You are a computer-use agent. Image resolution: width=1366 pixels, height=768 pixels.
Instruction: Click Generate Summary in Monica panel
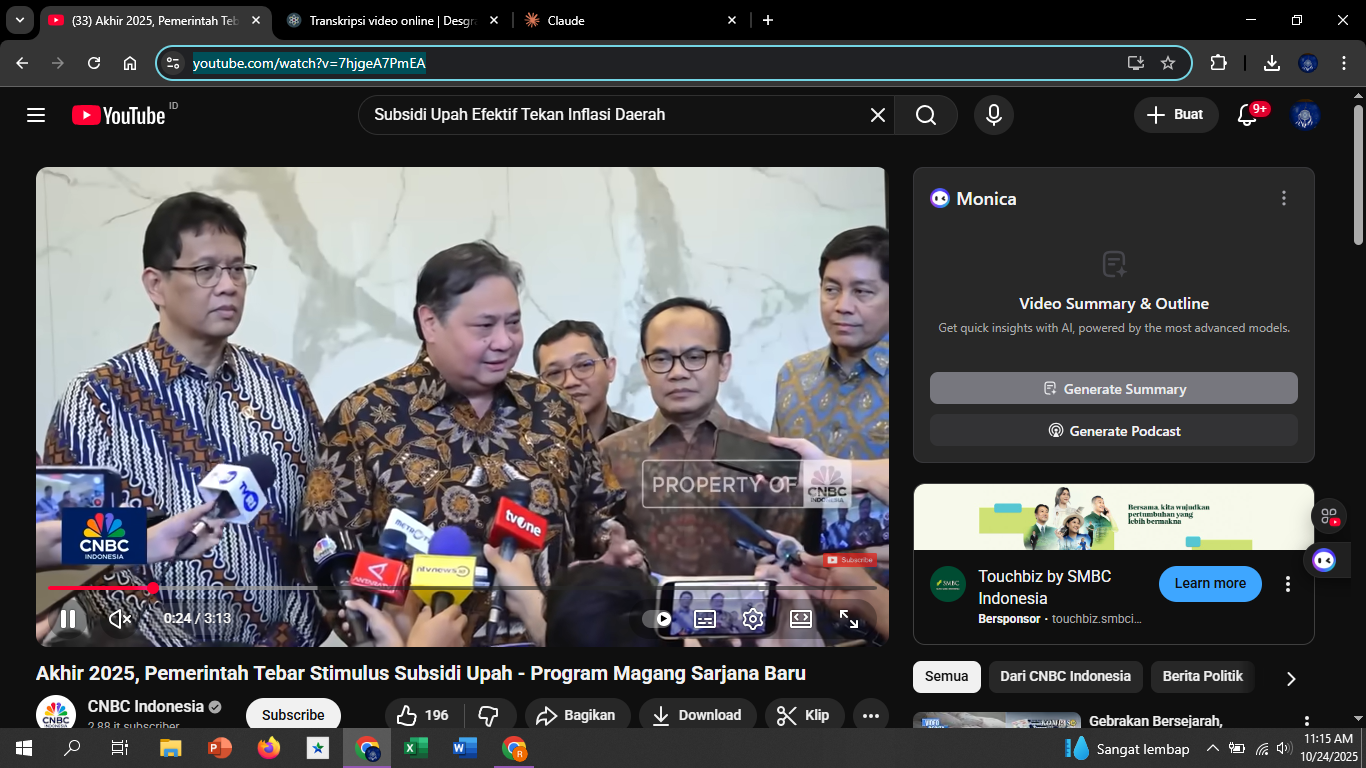click(x=1114, y=388)
